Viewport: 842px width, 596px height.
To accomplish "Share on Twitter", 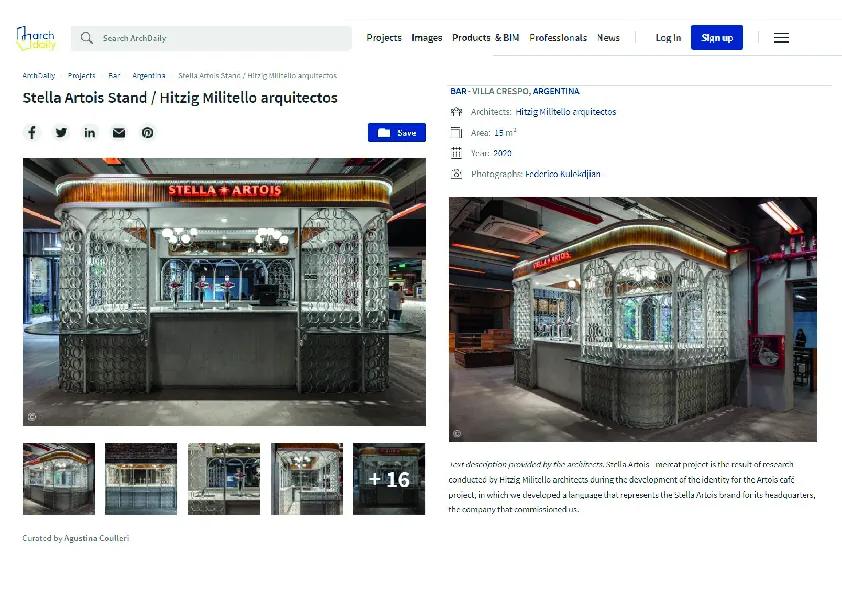I will click(x=61, y=133).
